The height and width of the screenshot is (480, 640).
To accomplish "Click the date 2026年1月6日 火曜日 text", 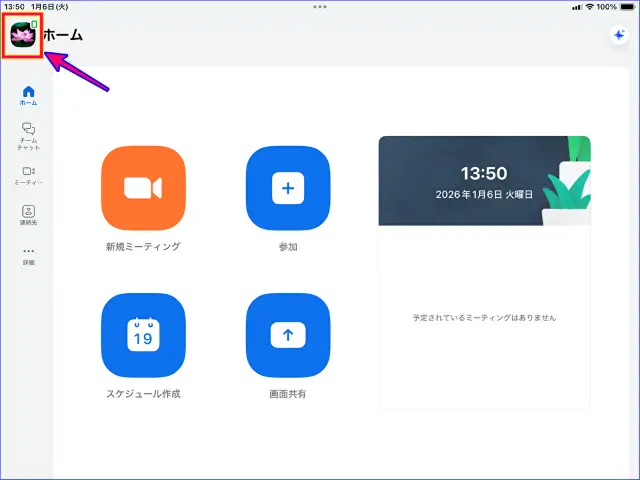I will pyautogui.click(x=484, y=194).
